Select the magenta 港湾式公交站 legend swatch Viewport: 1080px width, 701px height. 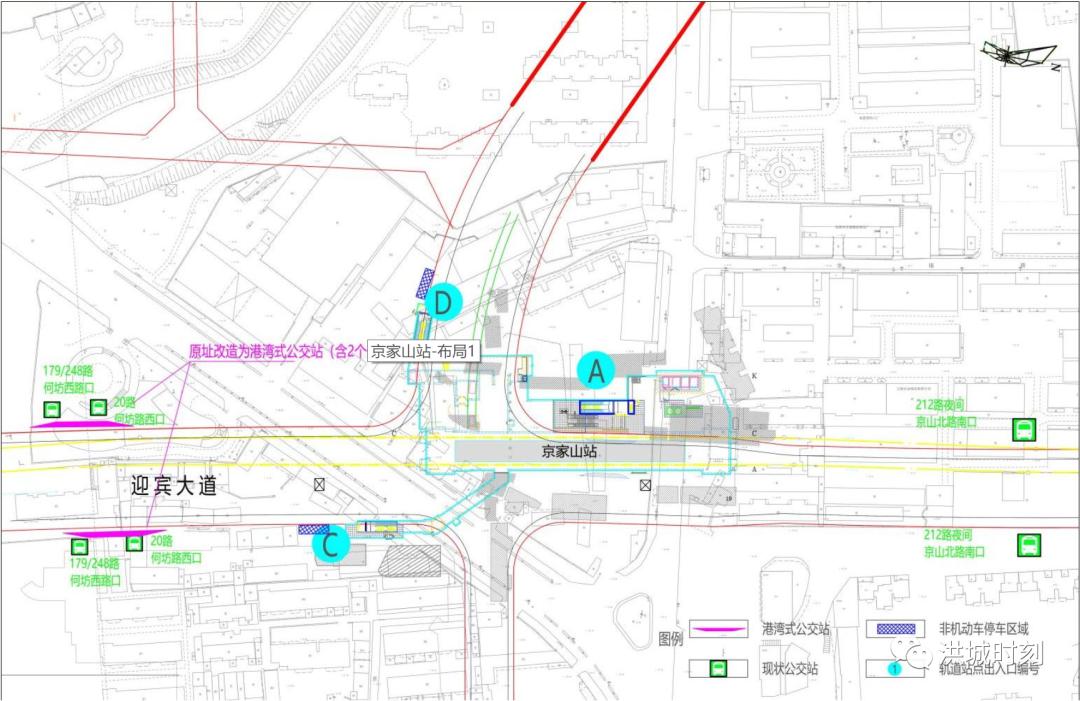[719, 629]
